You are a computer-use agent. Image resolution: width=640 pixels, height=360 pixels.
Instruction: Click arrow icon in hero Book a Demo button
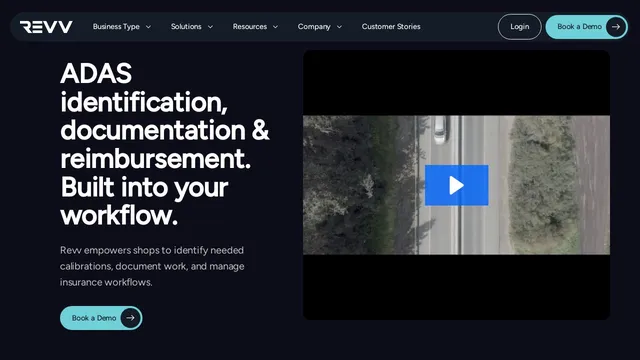(131, 318)
